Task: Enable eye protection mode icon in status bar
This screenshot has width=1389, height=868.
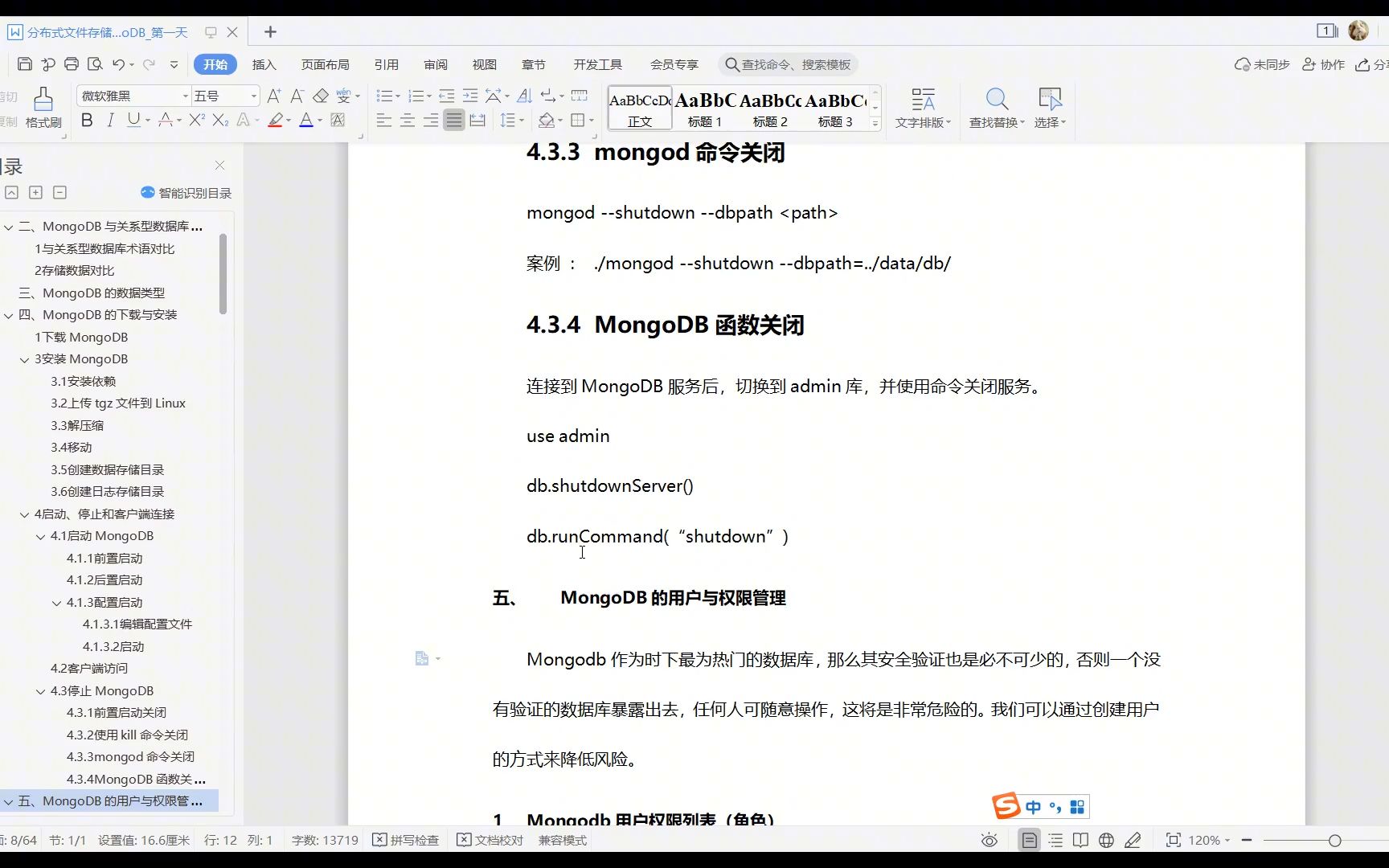Action: coord(990,841)
